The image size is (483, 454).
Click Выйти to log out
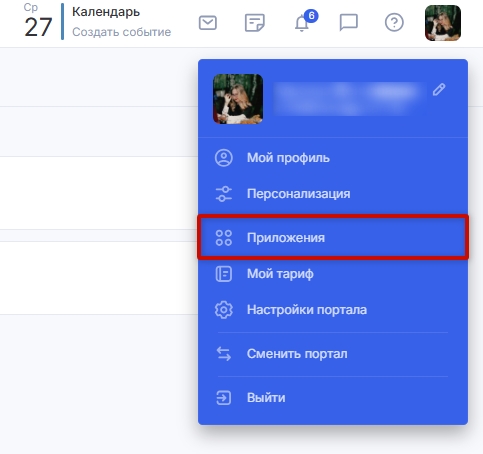[333, 398]
